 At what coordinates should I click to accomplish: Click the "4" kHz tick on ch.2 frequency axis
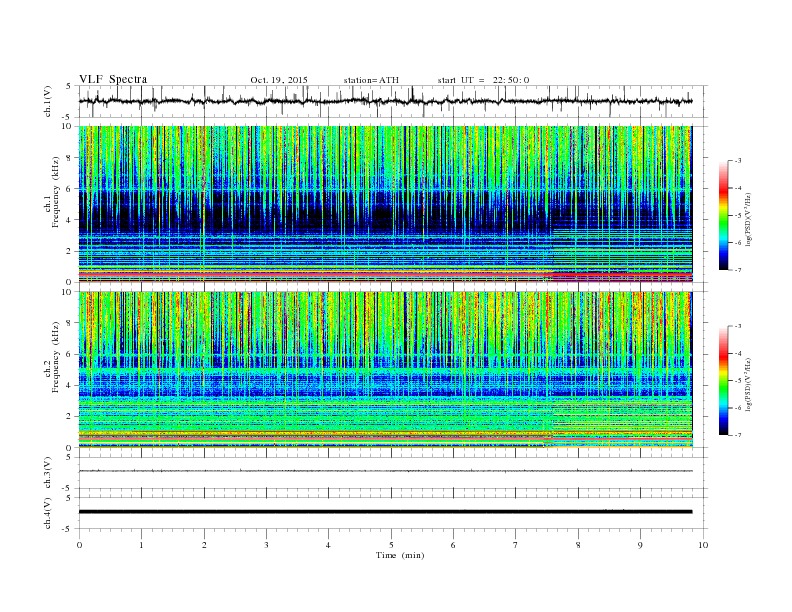click(x=69, y=385)
